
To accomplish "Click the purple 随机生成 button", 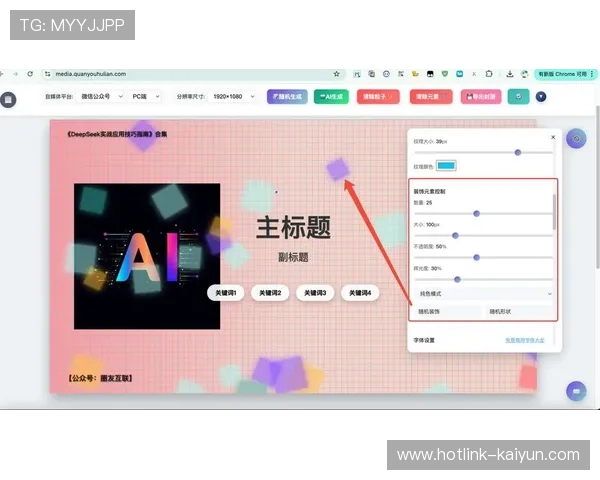I will 287,96.
